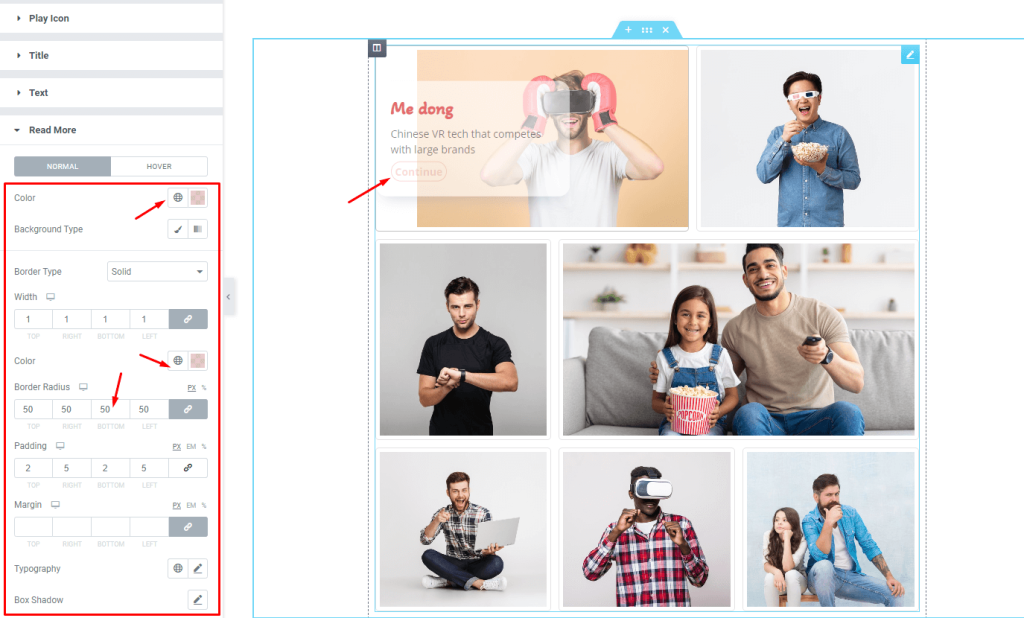
Task: Edit Border Radius Right field
Action: click(72, 410)
